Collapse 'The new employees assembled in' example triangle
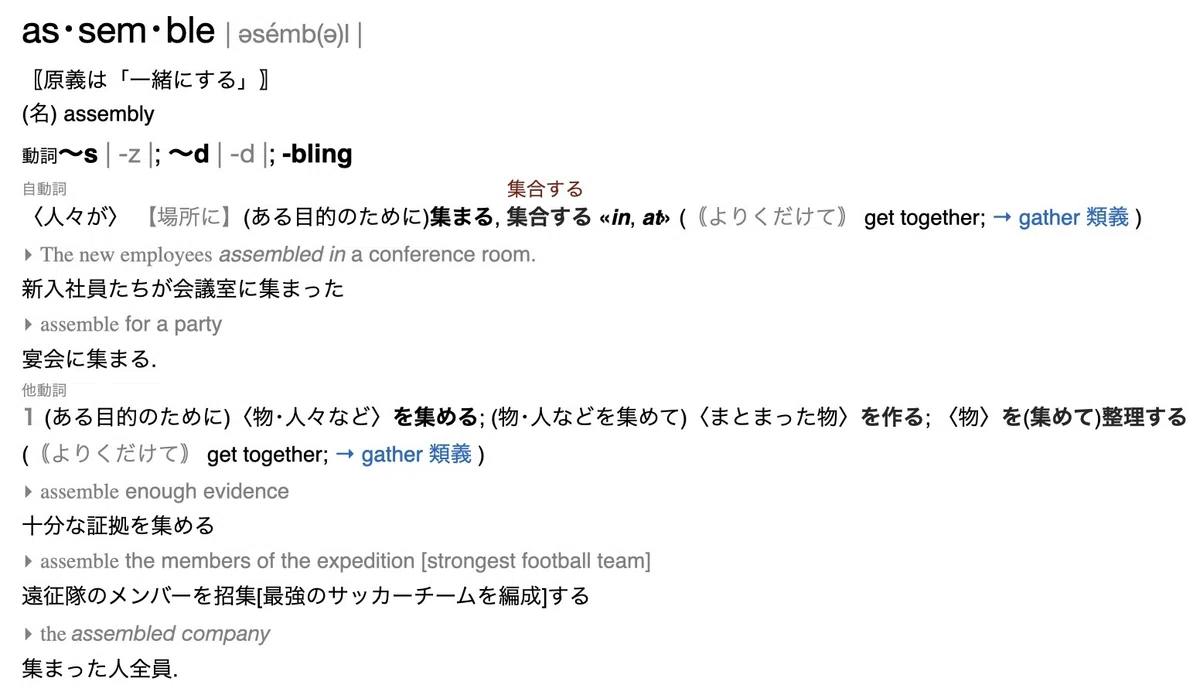Viewport: 1200px width, 698px height. coord(28,255)
